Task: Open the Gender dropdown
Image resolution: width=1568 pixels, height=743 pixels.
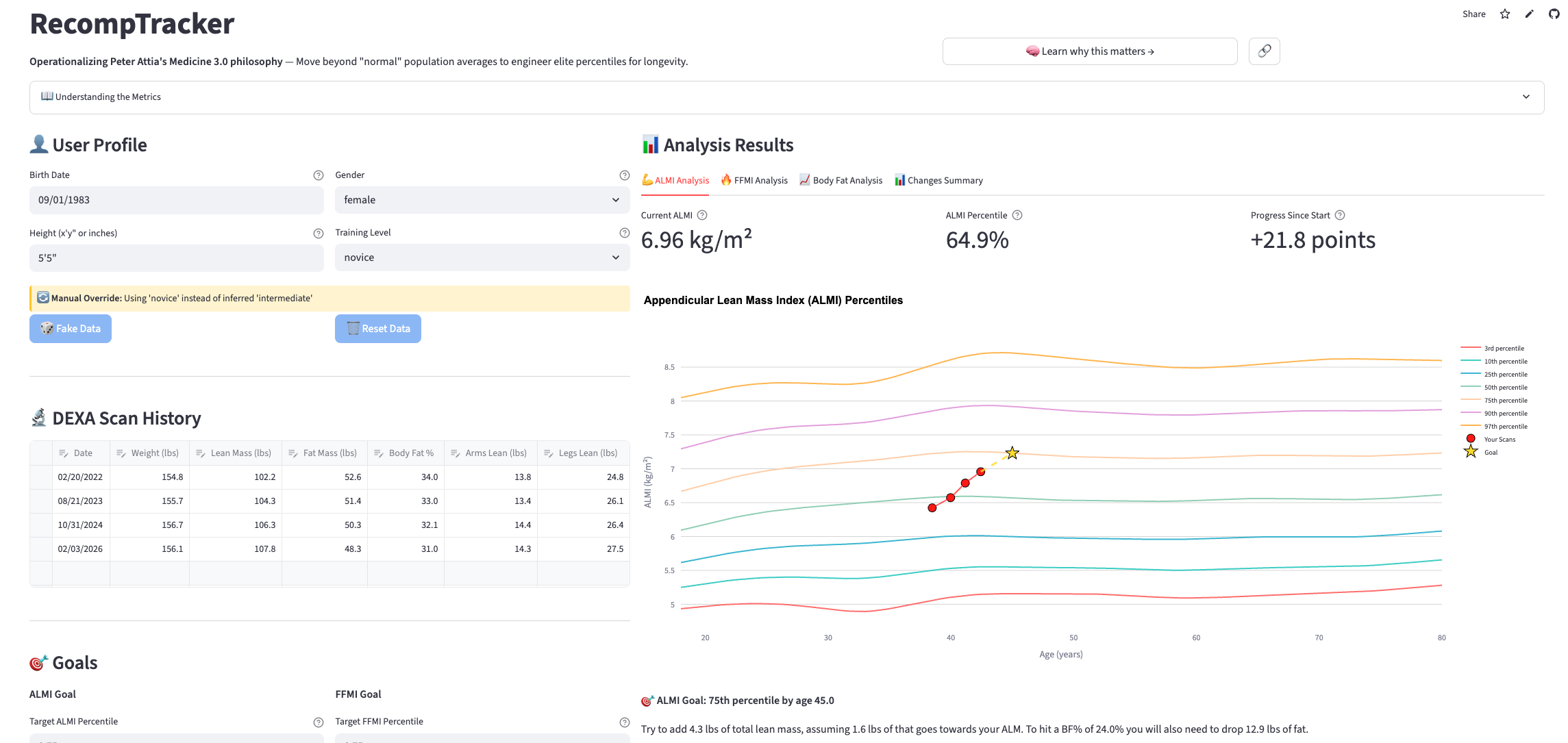Action: point(482,200)
